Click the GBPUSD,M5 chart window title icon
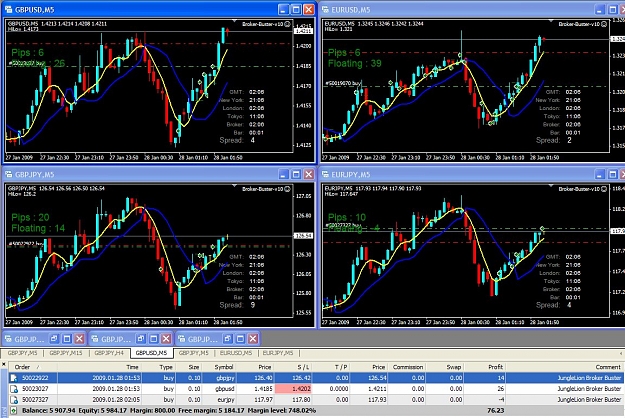The image size is (625, 418). [x=8, y=9]
